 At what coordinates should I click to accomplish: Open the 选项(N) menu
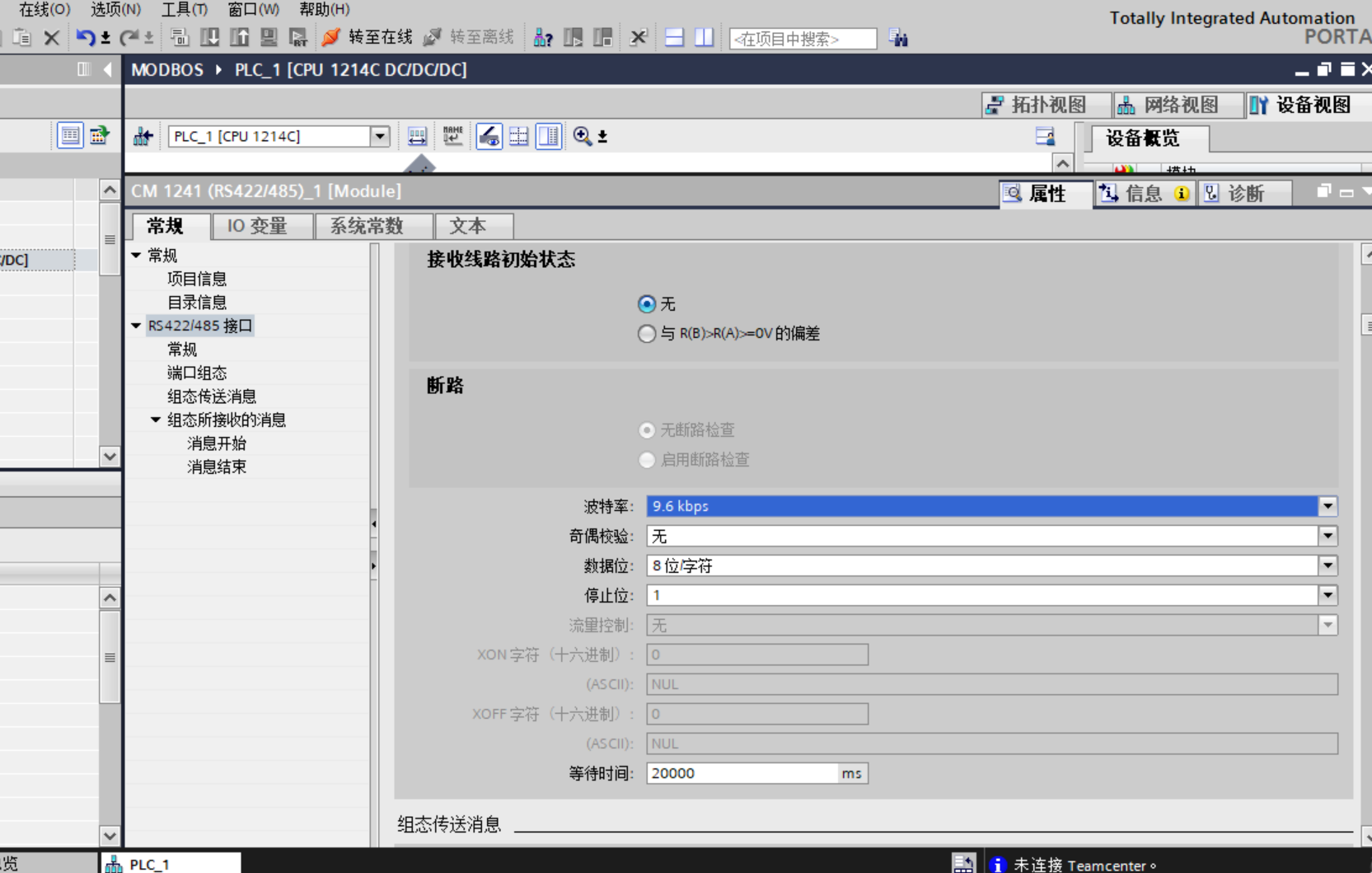115,9
